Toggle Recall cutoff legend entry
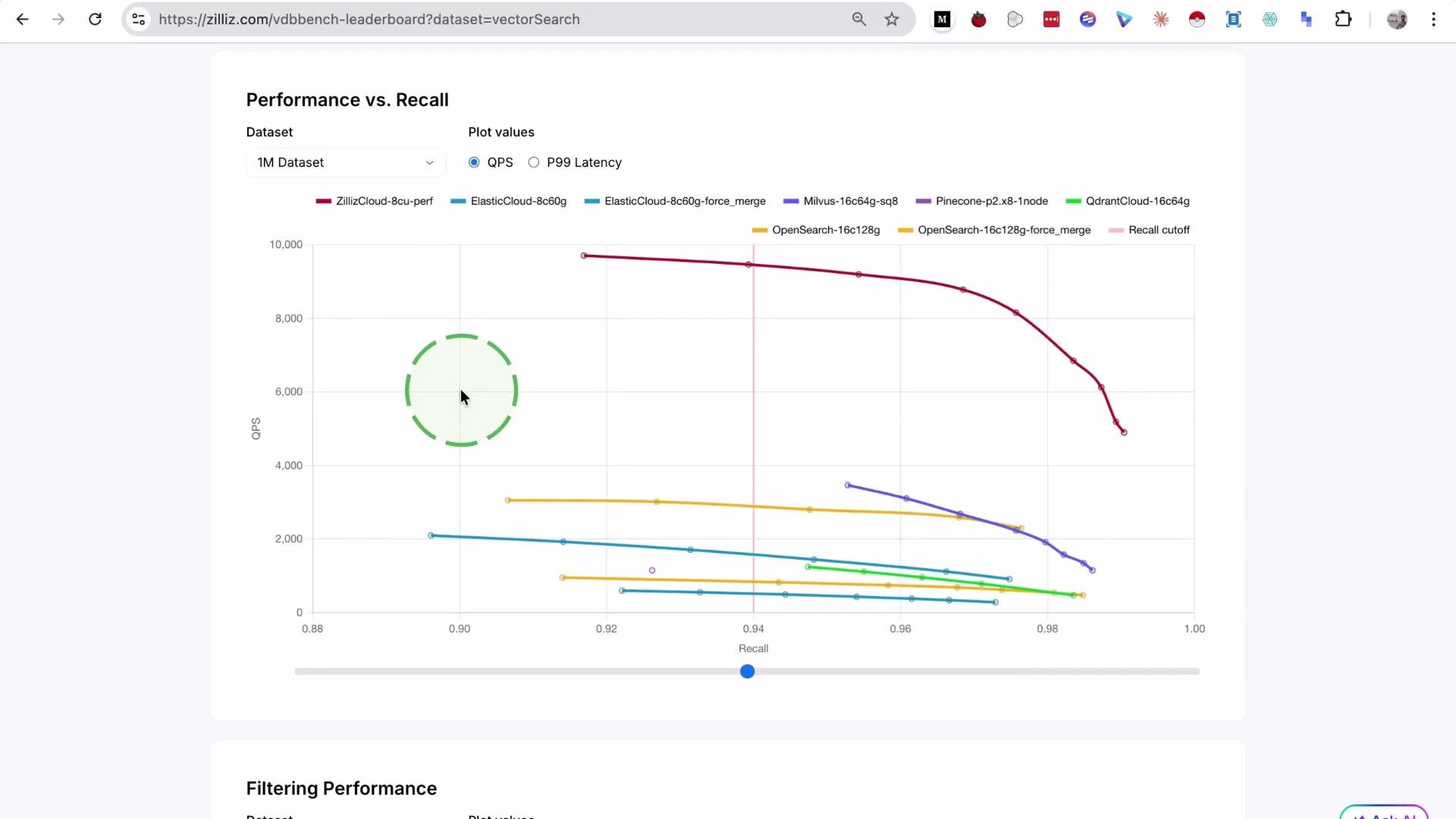 1149,230
